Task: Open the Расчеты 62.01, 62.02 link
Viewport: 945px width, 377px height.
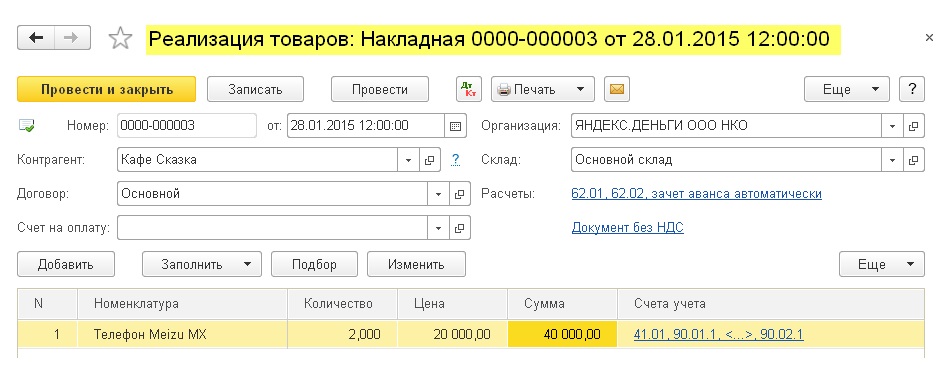Action: 696,194
